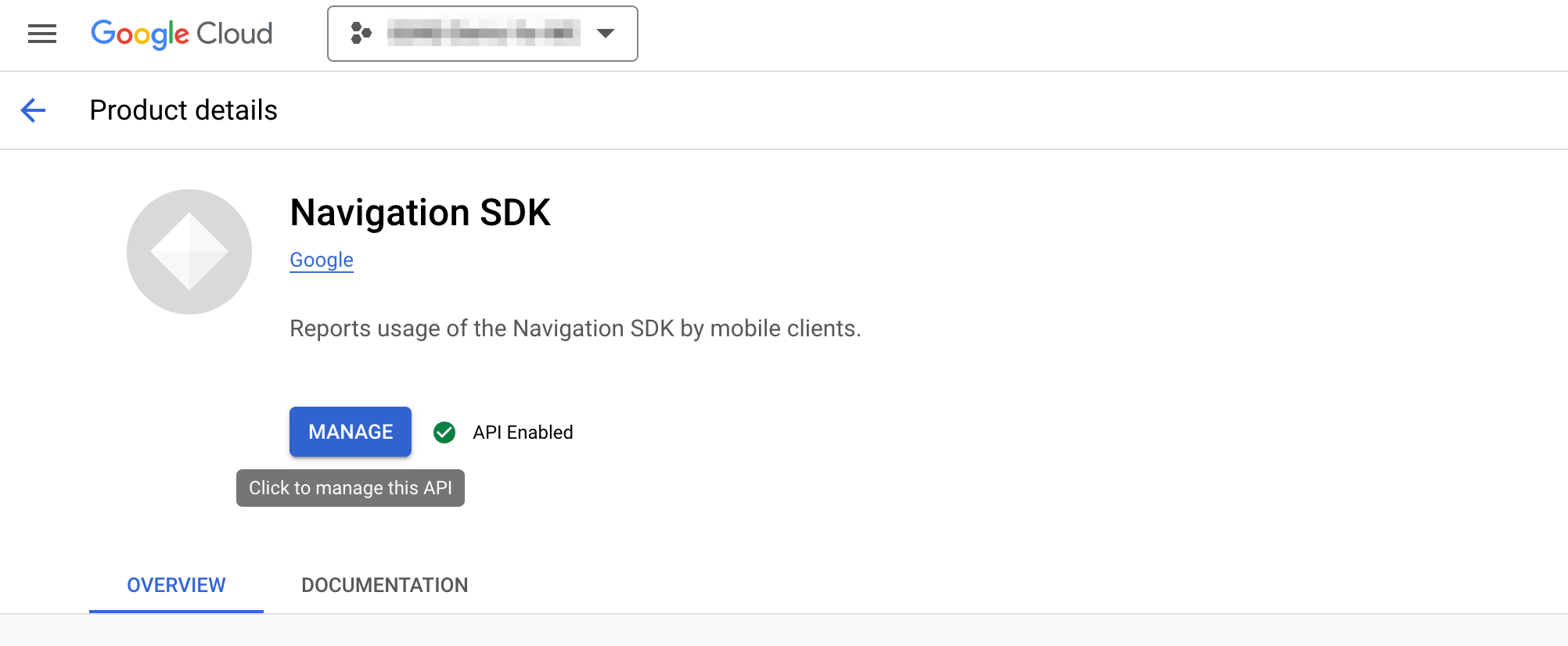
Task: Click the enabled state checkmark for the API
Action: pyautogui.click(x=444, y=432)
